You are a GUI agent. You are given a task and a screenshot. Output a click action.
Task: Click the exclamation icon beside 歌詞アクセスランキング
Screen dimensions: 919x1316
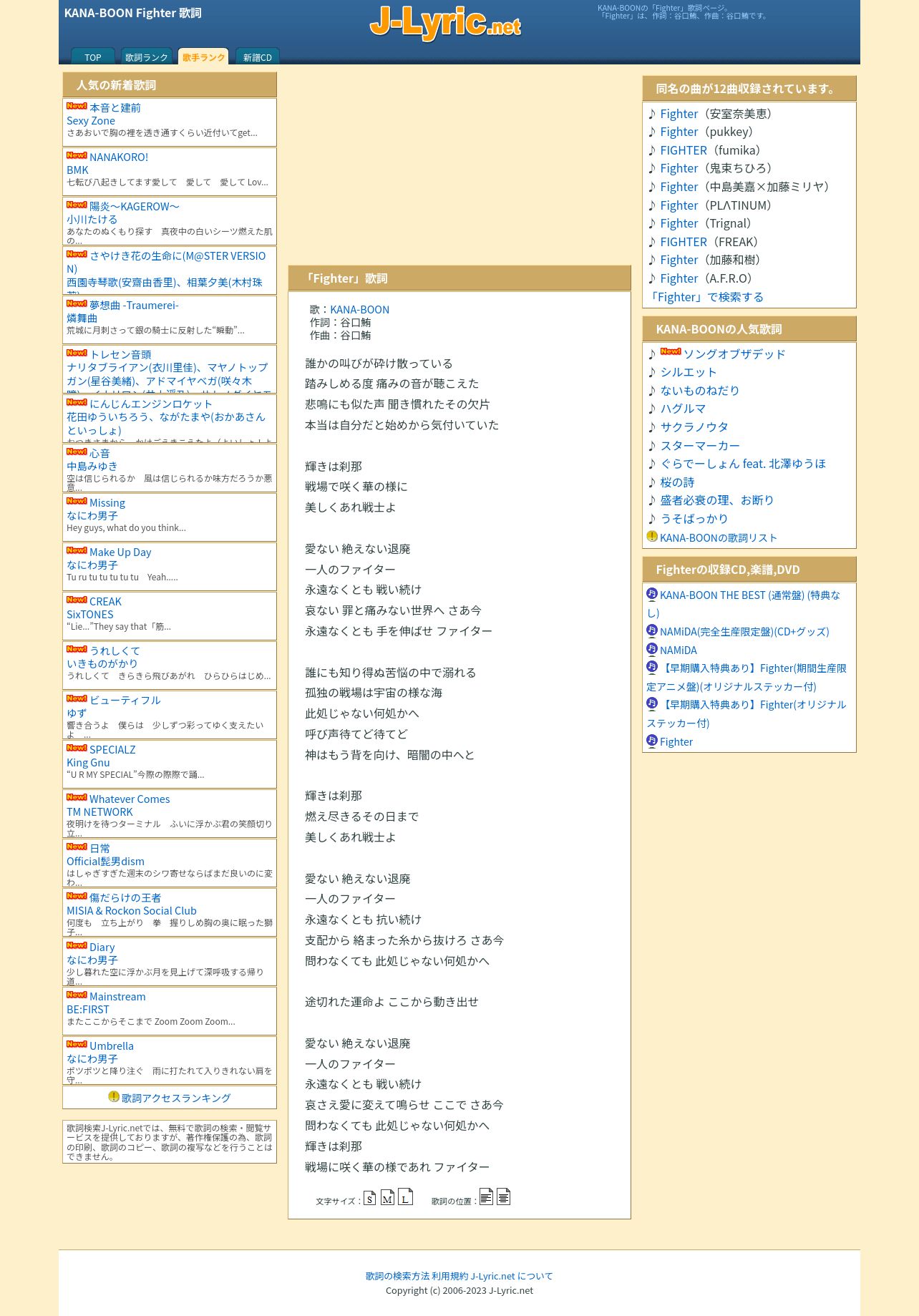[x=114, y=1097]
